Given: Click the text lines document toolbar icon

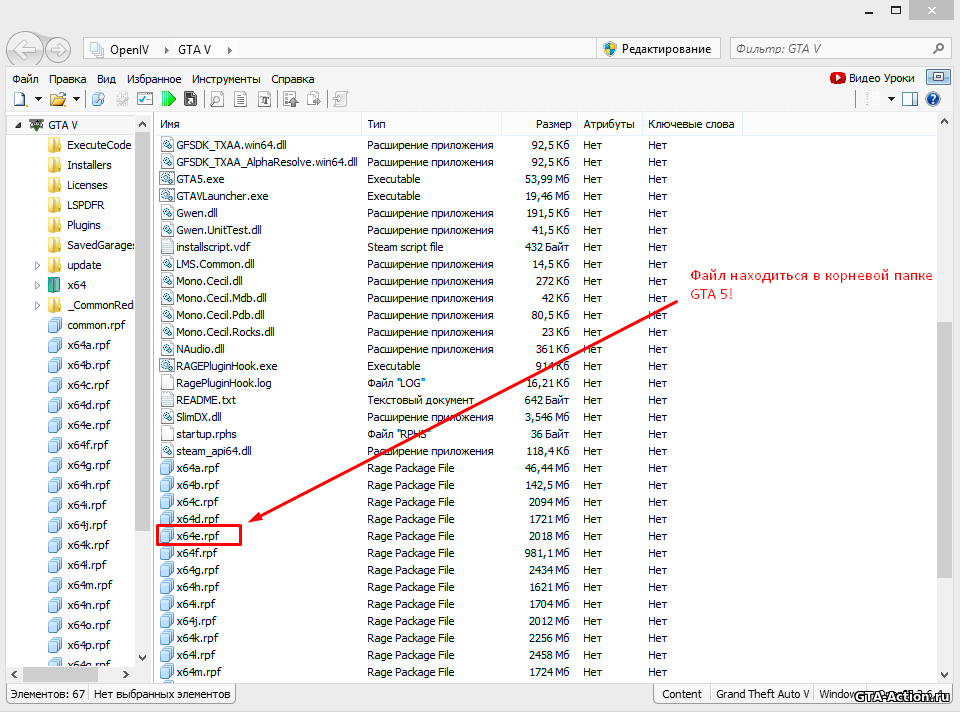Looking at the screenshot, I should (241, 99).
